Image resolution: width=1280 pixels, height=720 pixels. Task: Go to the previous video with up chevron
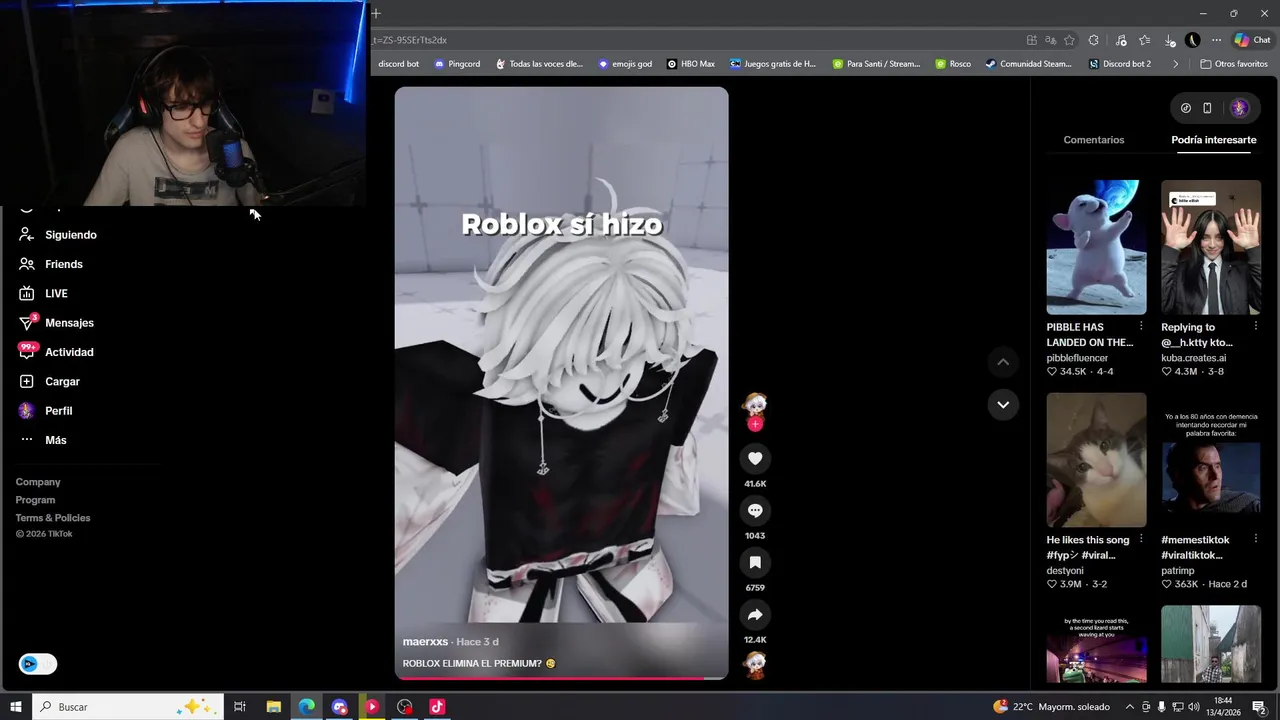coord(1003,361)
